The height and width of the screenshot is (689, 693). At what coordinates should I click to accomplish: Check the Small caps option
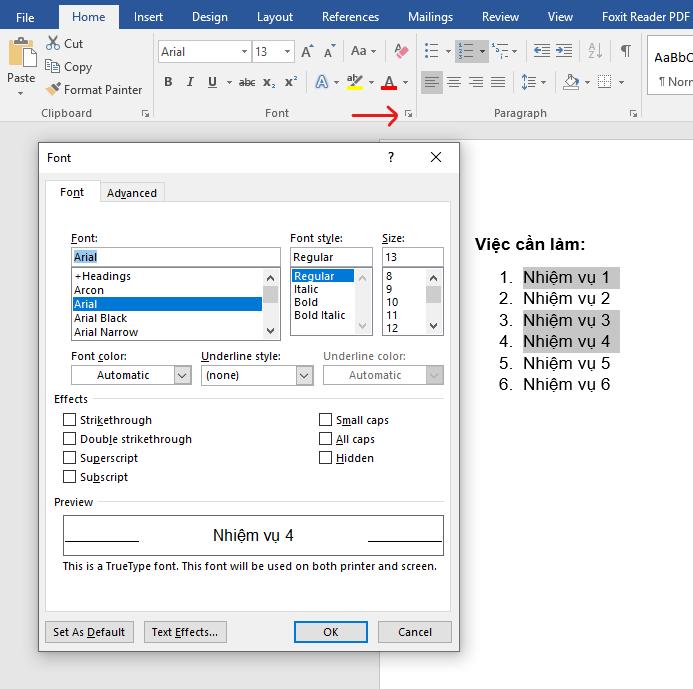click(326, 420)
